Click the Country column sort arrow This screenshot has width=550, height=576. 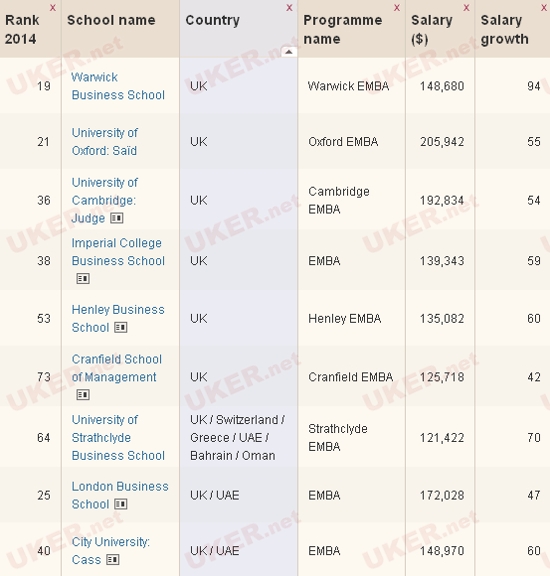pos(289,52)
